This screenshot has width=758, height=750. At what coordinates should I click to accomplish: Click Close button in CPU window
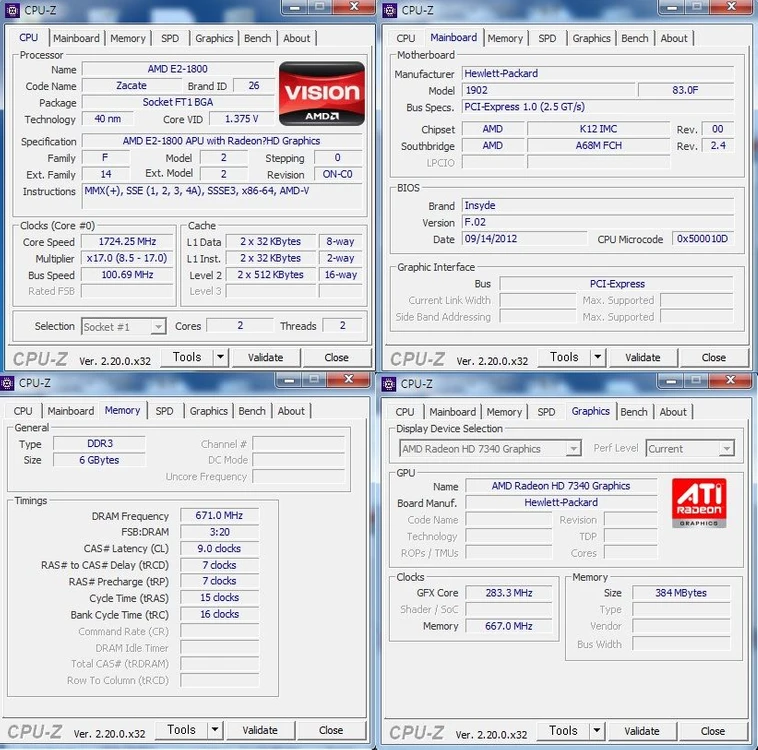click(x=336, y=357)
